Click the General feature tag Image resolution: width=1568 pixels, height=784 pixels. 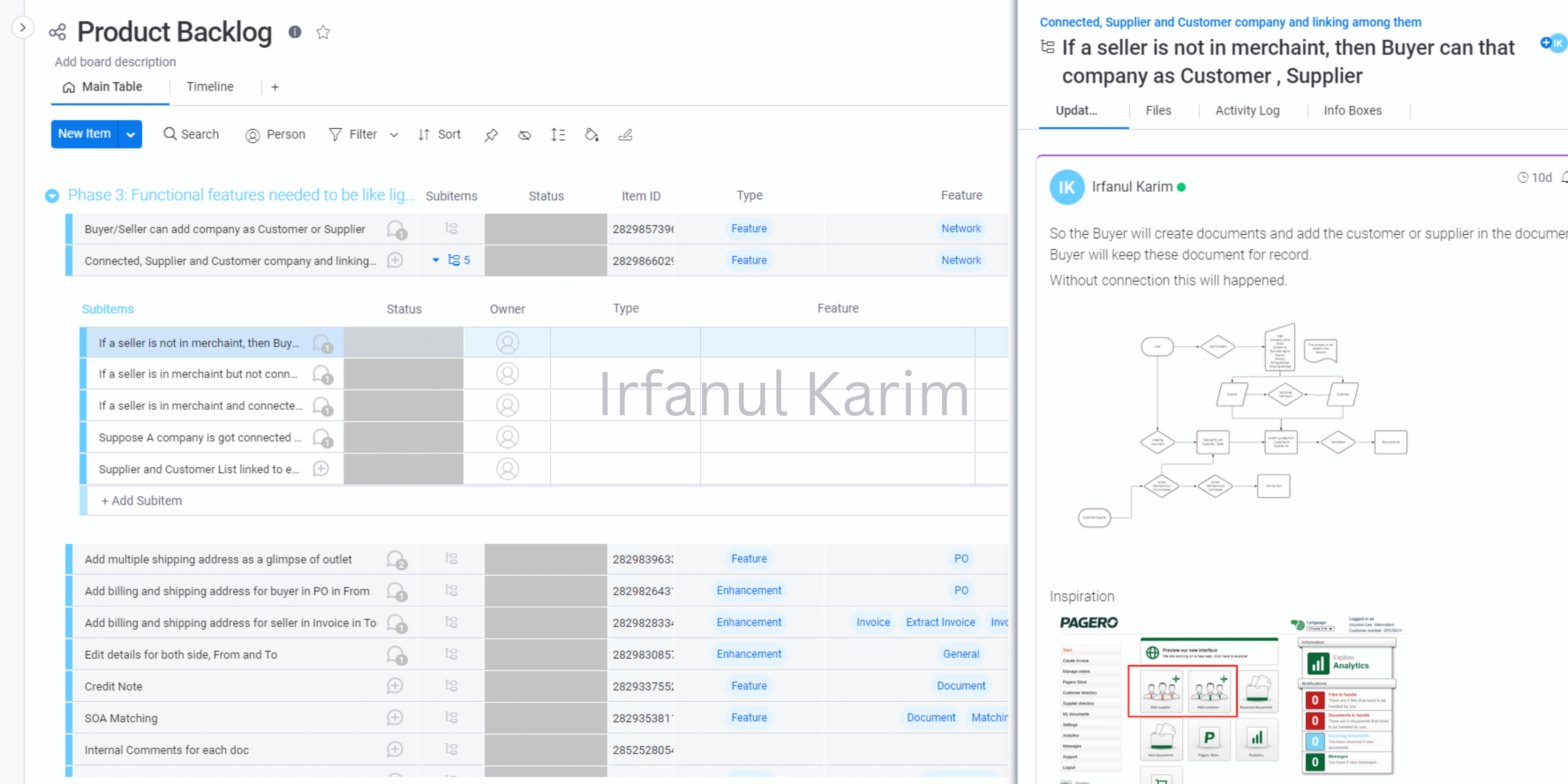tap(961, 654)
